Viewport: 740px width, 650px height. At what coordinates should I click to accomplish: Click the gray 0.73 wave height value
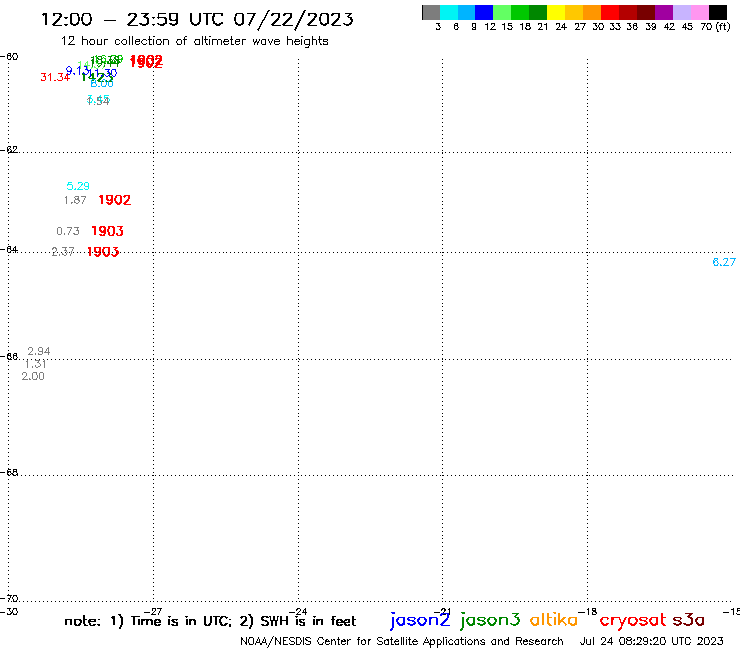(68, 231)
